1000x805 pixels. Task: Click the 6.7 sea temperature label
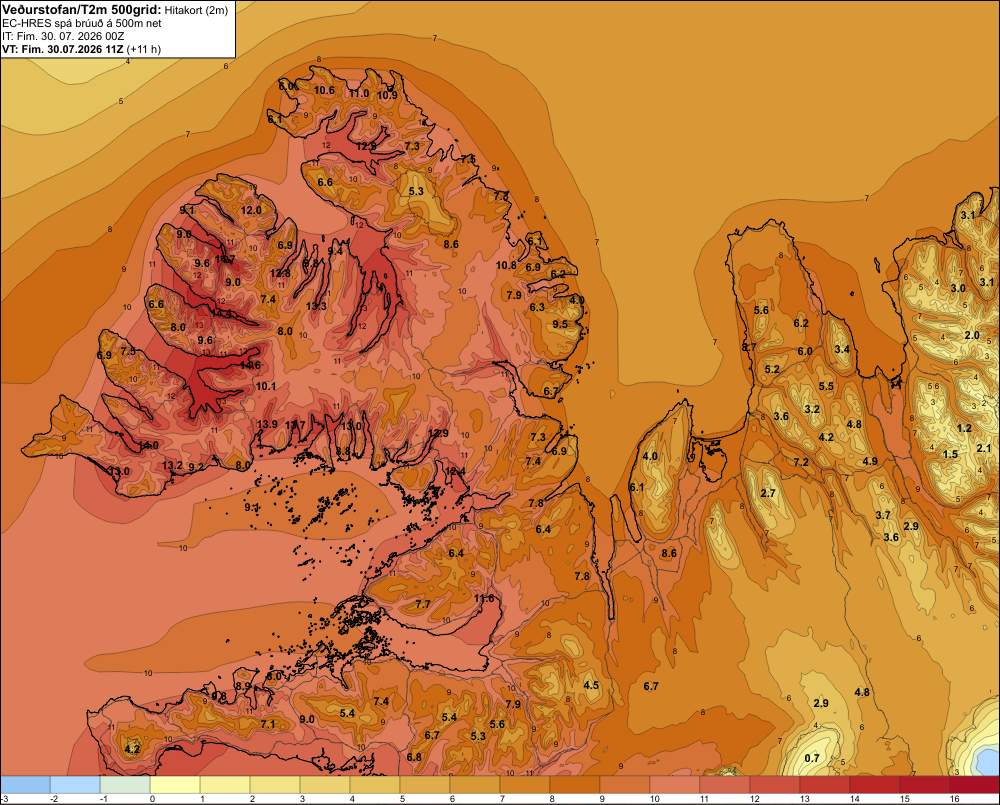click(651, 686)
